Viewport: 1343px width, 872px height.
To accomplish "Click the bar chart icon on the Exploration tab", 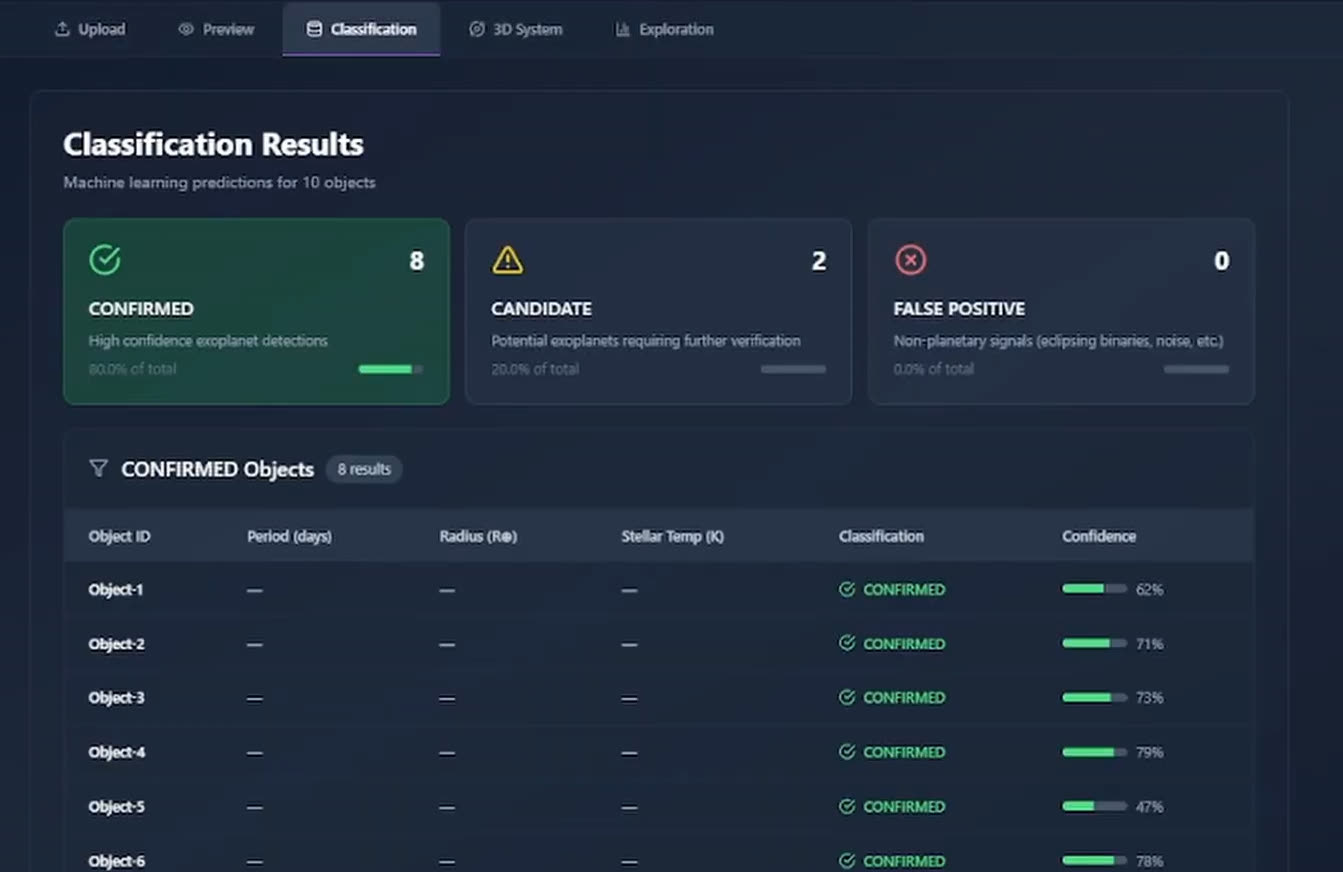I will pos(622,29).
